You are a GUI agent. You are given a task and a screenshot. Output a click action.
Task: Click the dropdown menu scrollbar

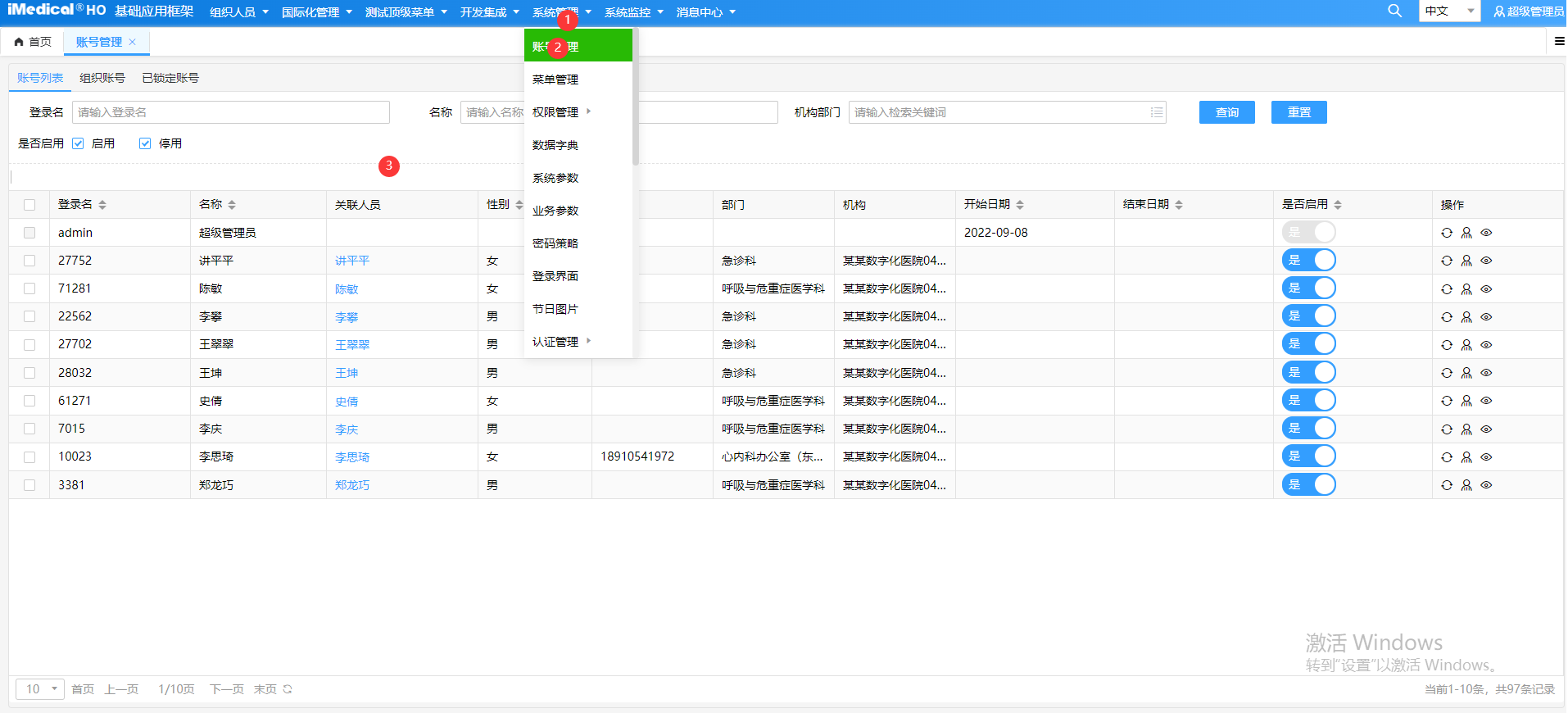[x=636, y=97]
